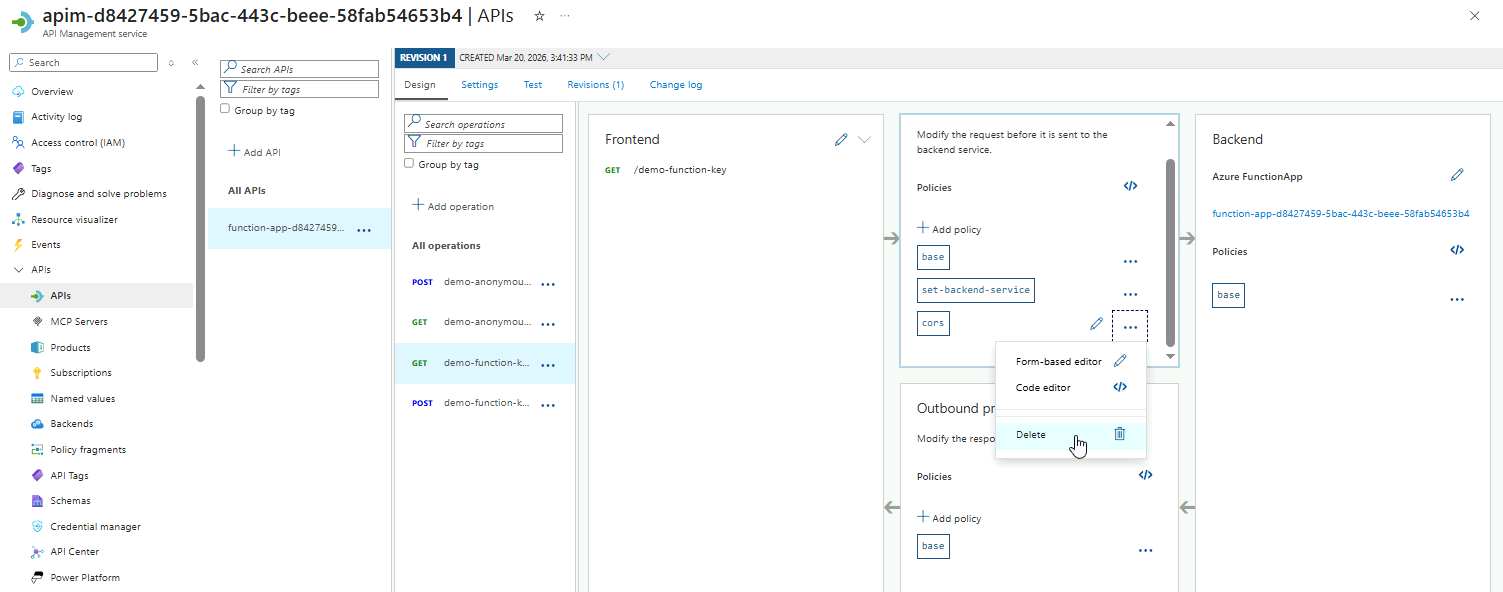Click pencil icon to edit Frontend

click(841, 140)
